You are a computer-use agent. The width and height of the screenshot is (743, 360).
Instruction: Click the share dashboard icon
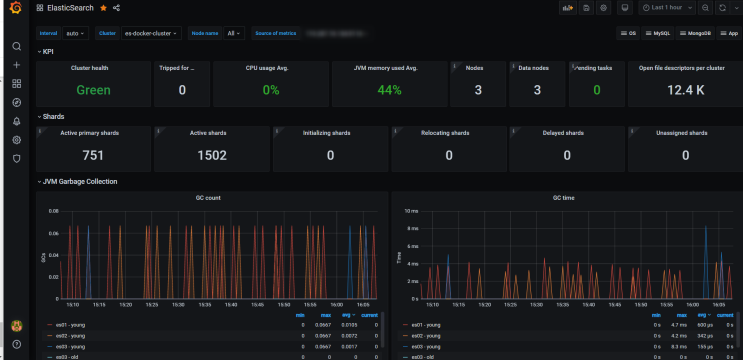coord(117,8)
